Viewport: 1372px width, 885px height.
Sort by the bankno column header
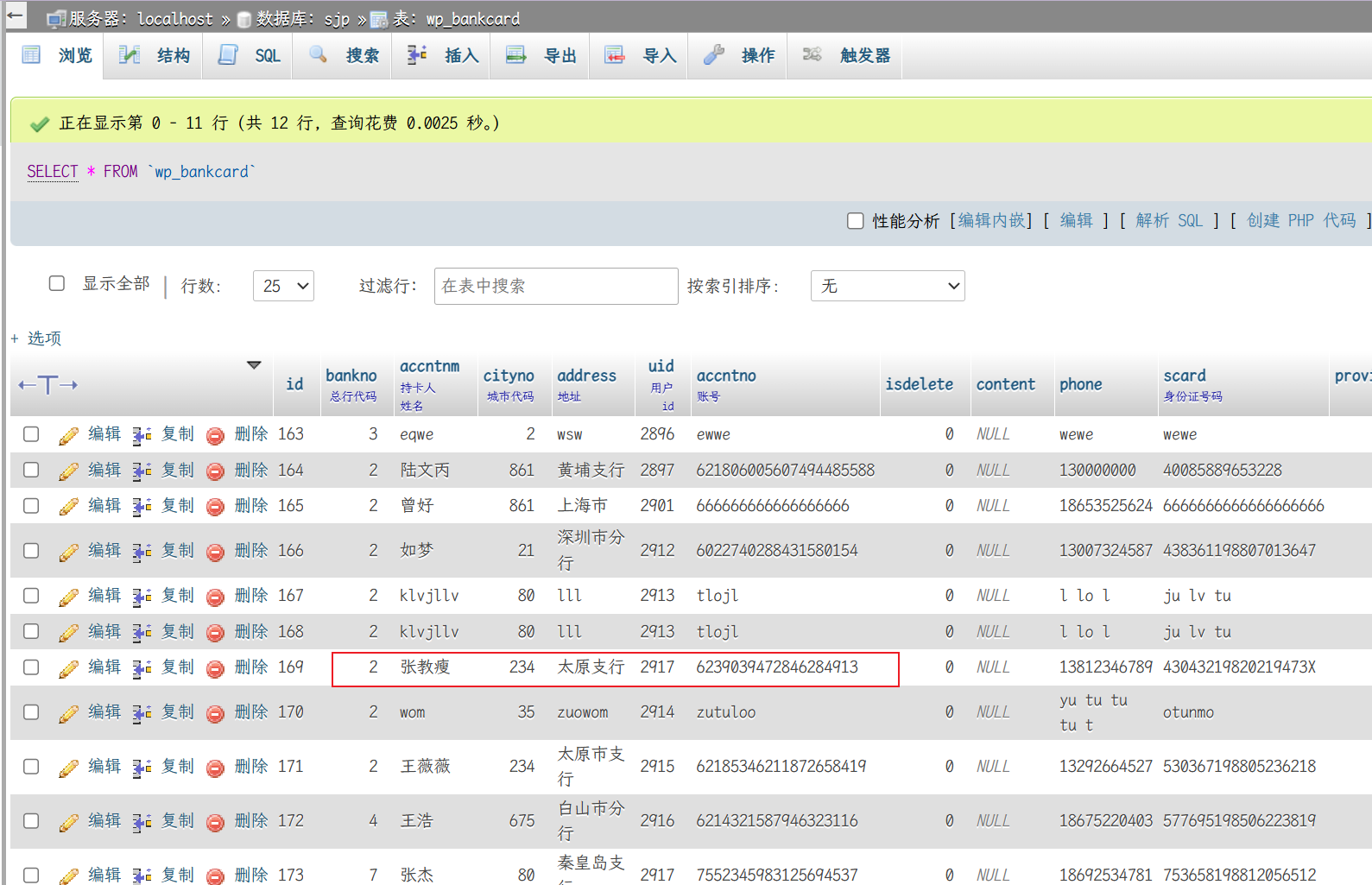pos(351,376)
